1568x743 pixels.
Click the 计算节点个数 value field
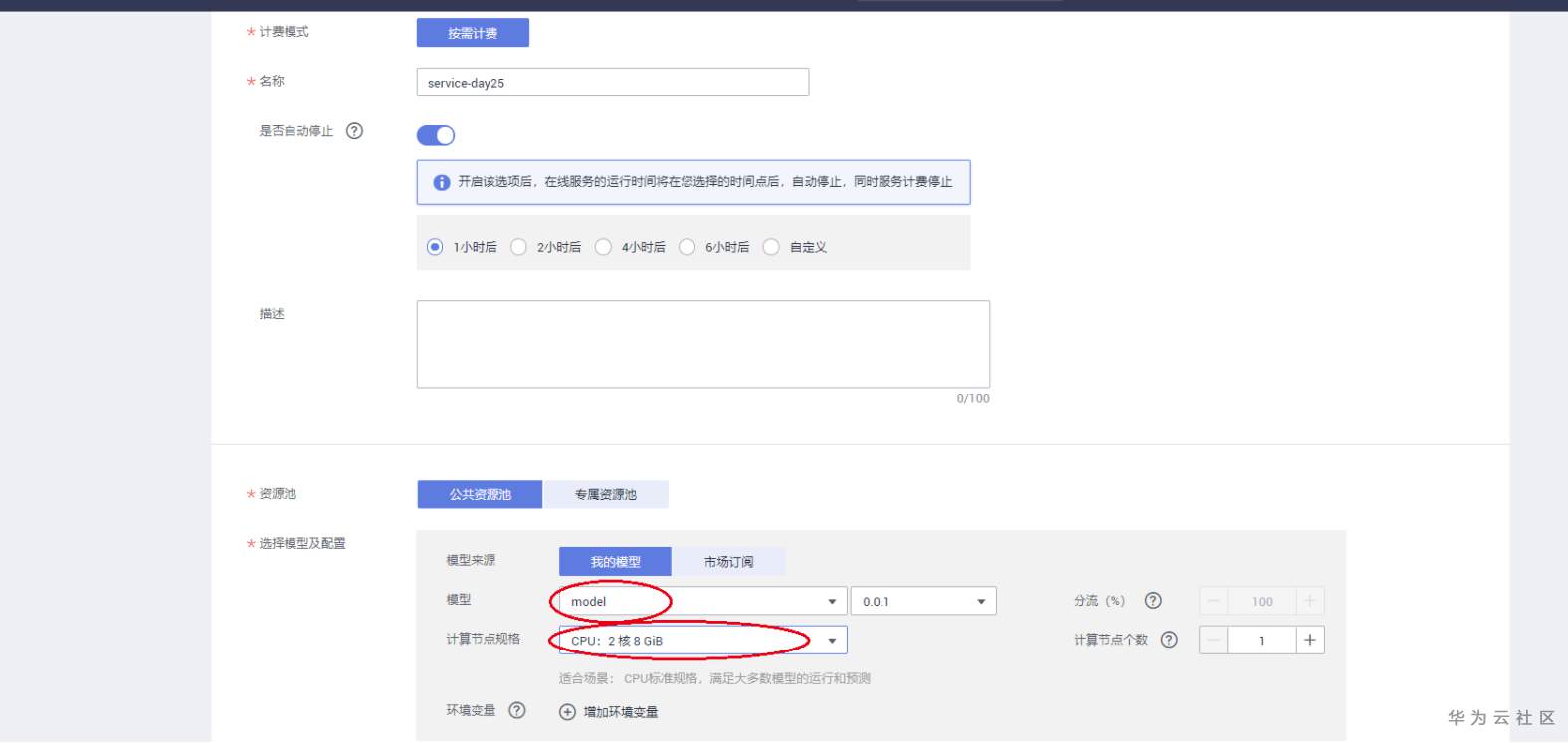point(1262,640)
